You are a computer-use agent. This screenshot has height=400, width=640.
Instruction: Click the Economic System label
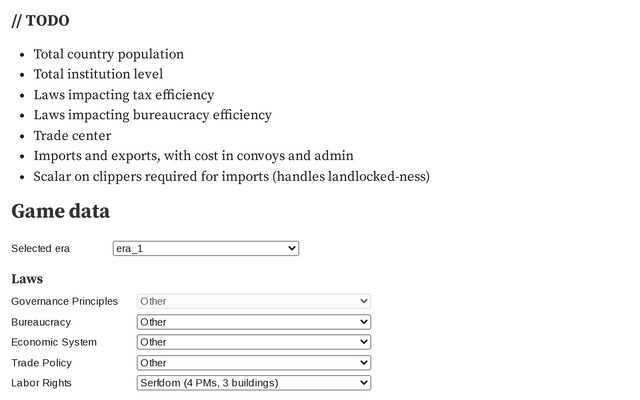[x=54, y=342]
